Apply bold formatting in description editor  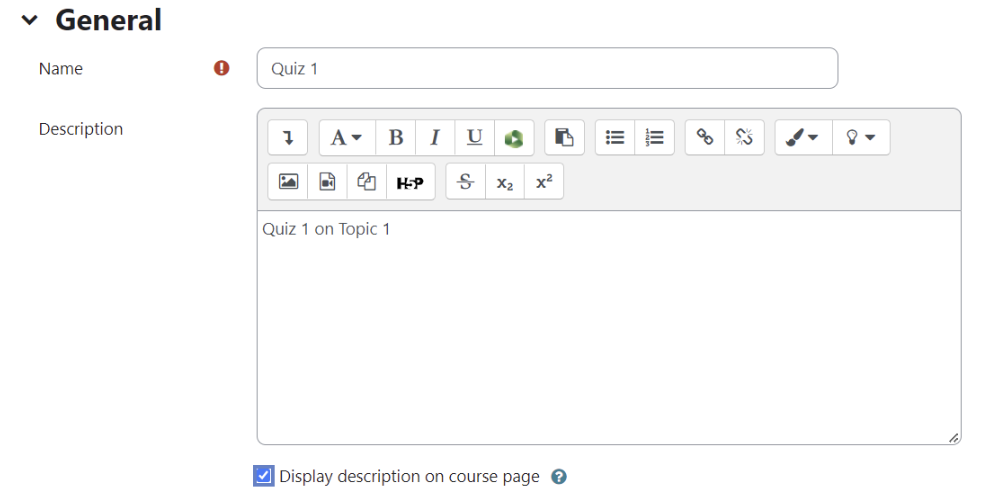396,138
